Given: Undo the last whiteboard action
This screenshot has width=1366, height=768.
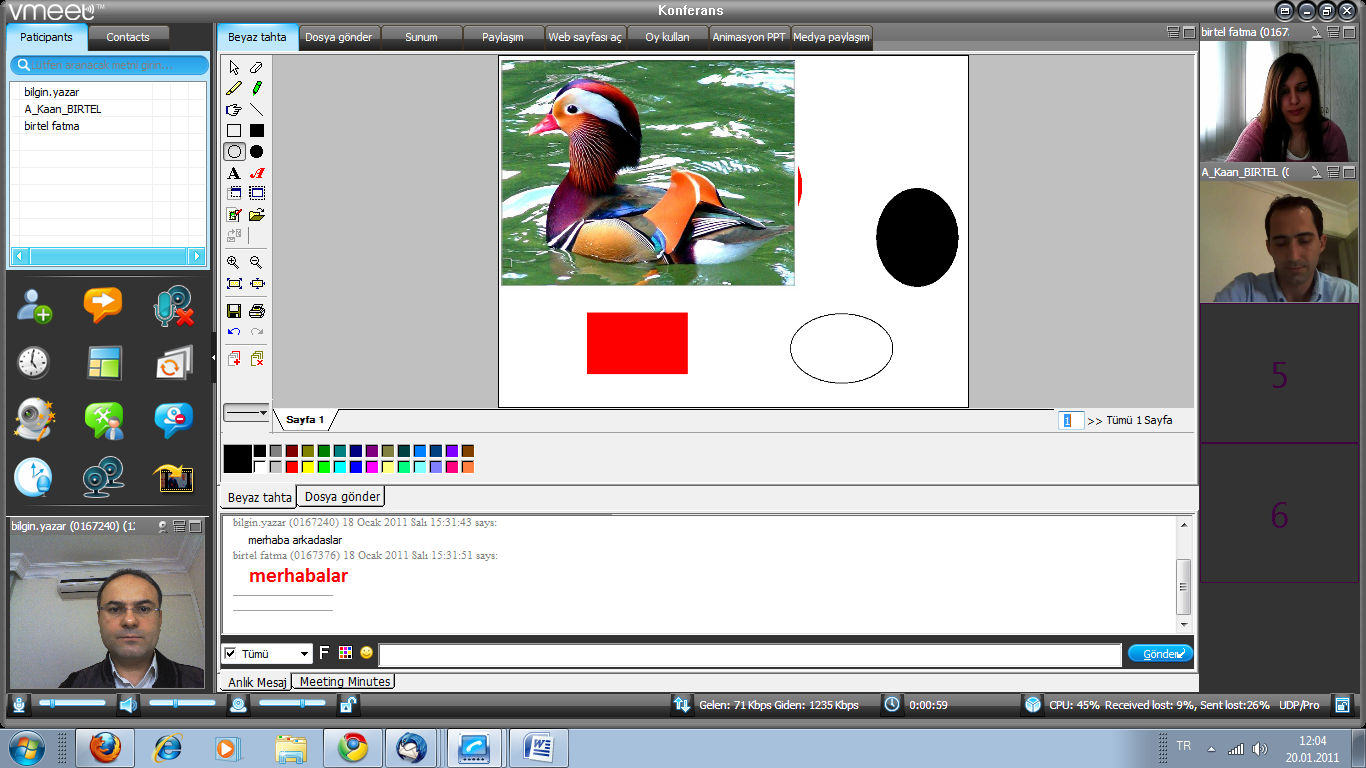Looking at the screenshot, I should [x=234, y=332].
